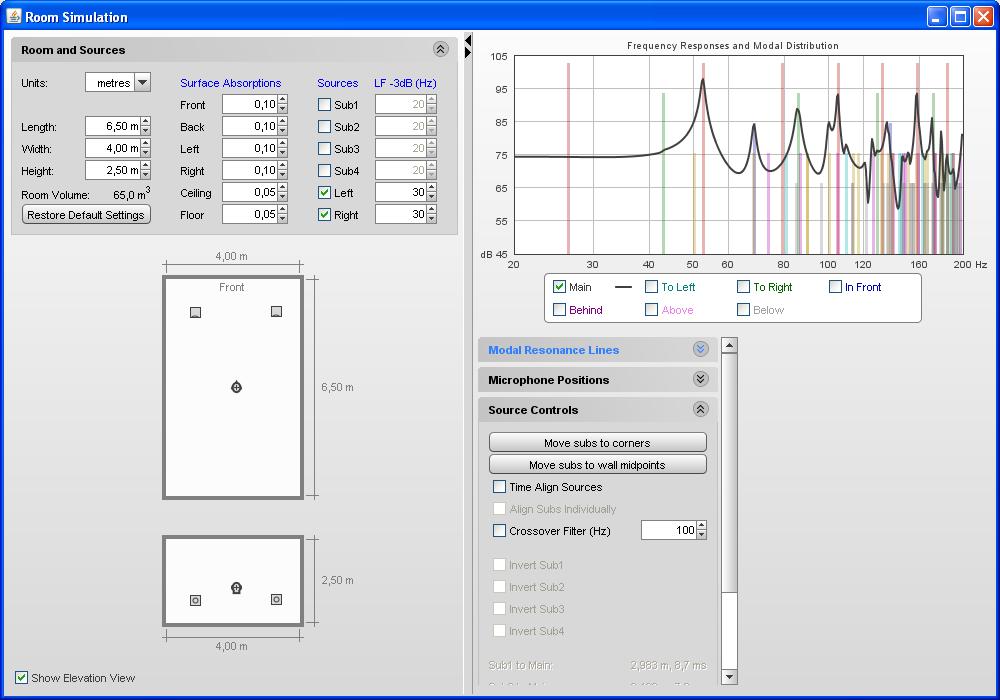
Task: Toggle the Time Align Sources checkbox
Action: coord(500,487)
